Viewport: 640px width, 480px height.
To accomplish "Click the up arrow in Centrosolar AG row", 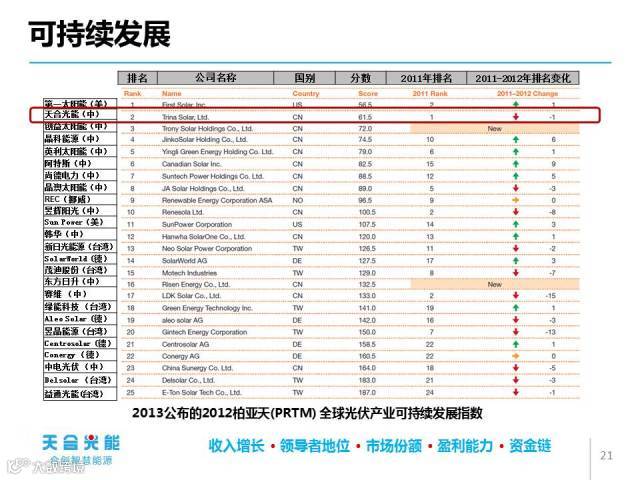I will click(x=516, y=344).
